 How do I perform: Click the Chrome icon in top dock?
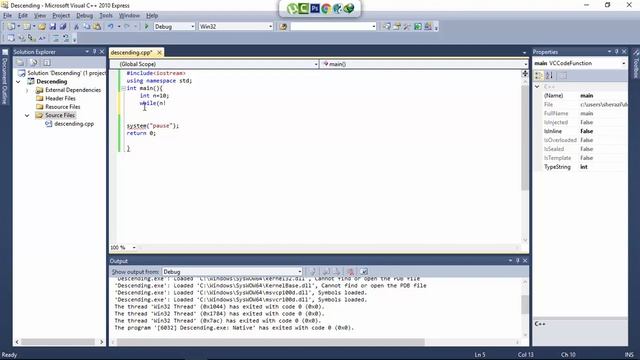(326, 8)
